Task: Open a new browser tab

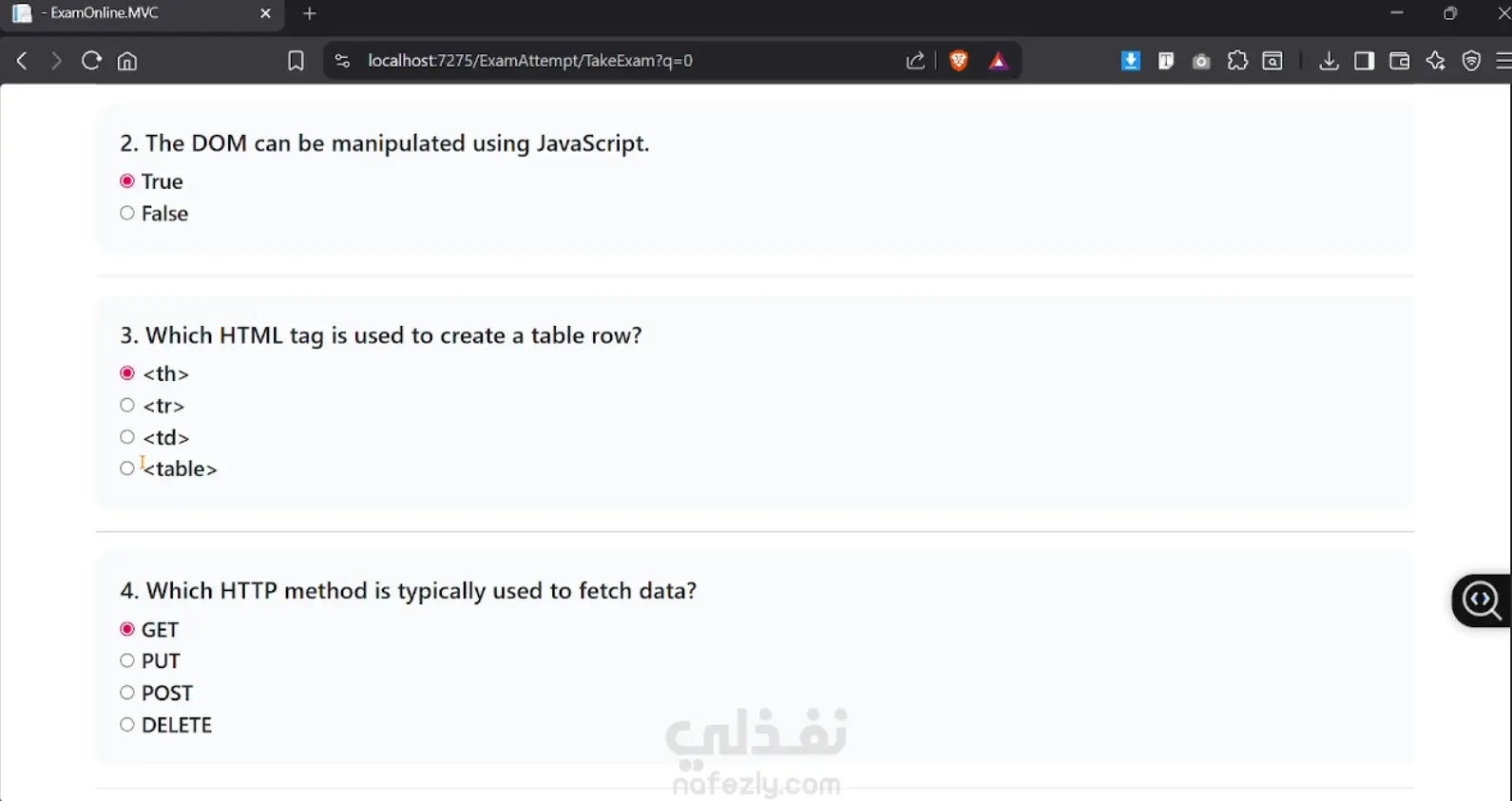Action: click(310, 13)
